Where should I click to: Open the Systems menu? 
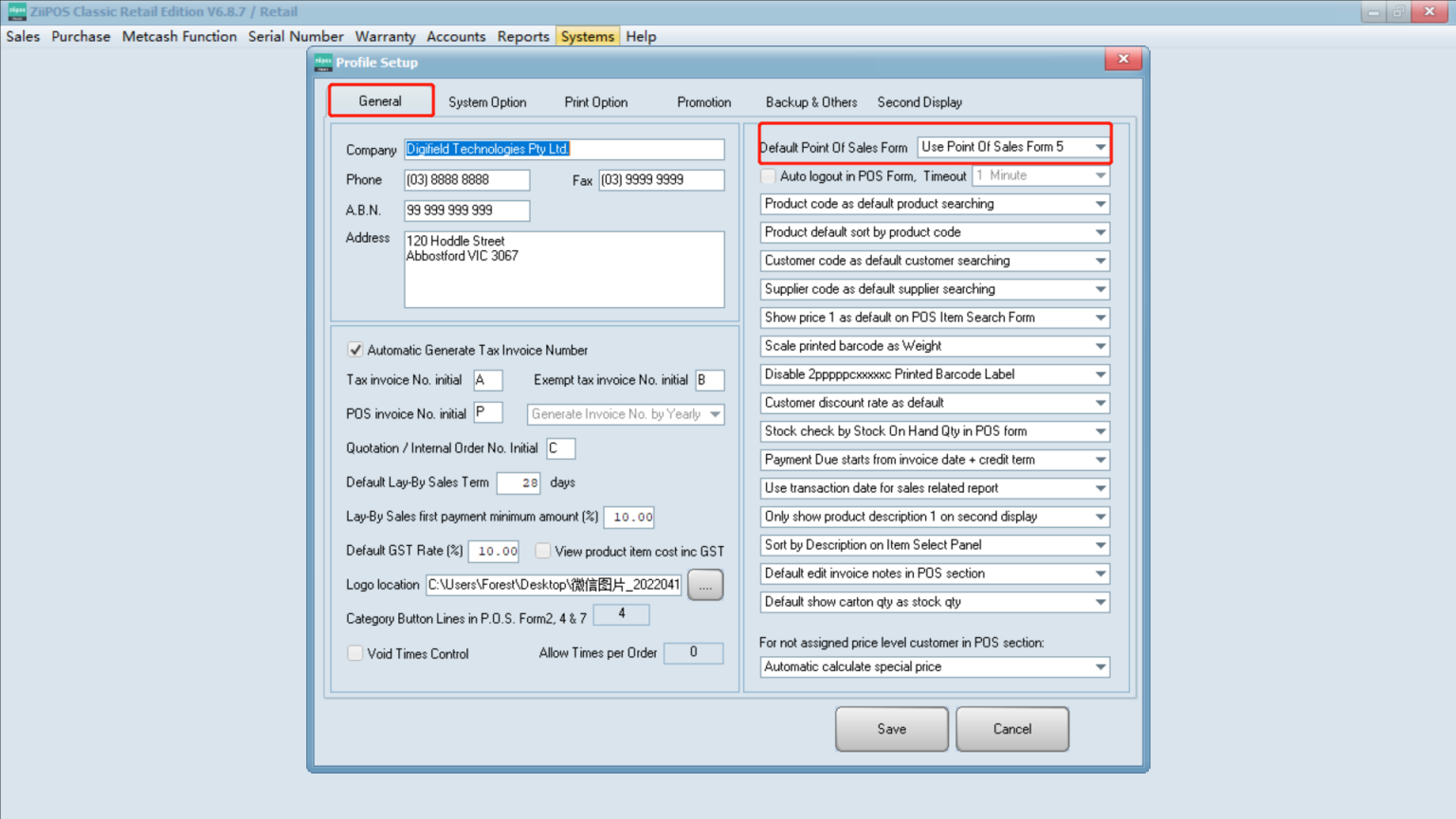587,36
